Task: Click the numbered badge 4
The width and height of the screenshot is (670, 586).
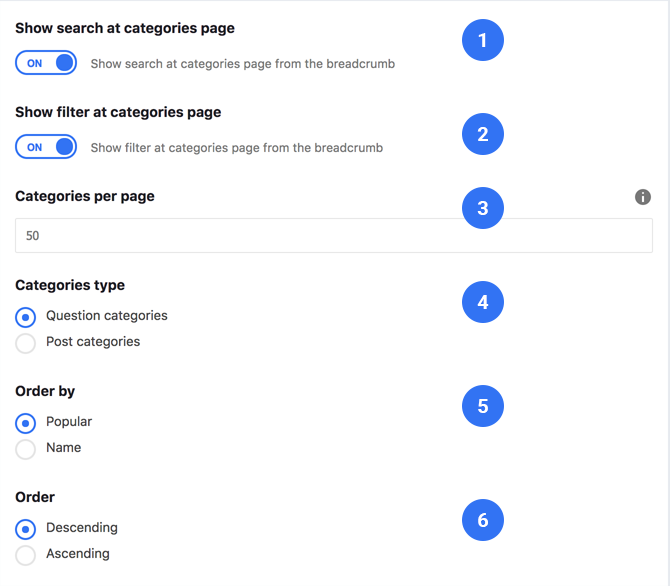Action: tap(483, 302)
